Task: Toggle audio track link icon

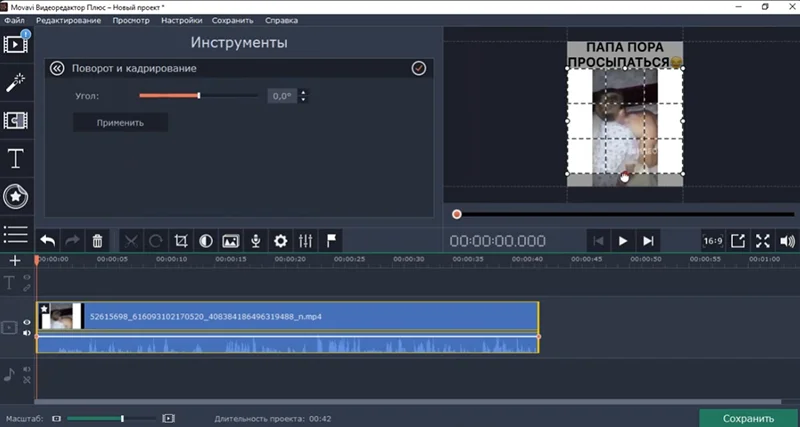Action: click(27, 380)
